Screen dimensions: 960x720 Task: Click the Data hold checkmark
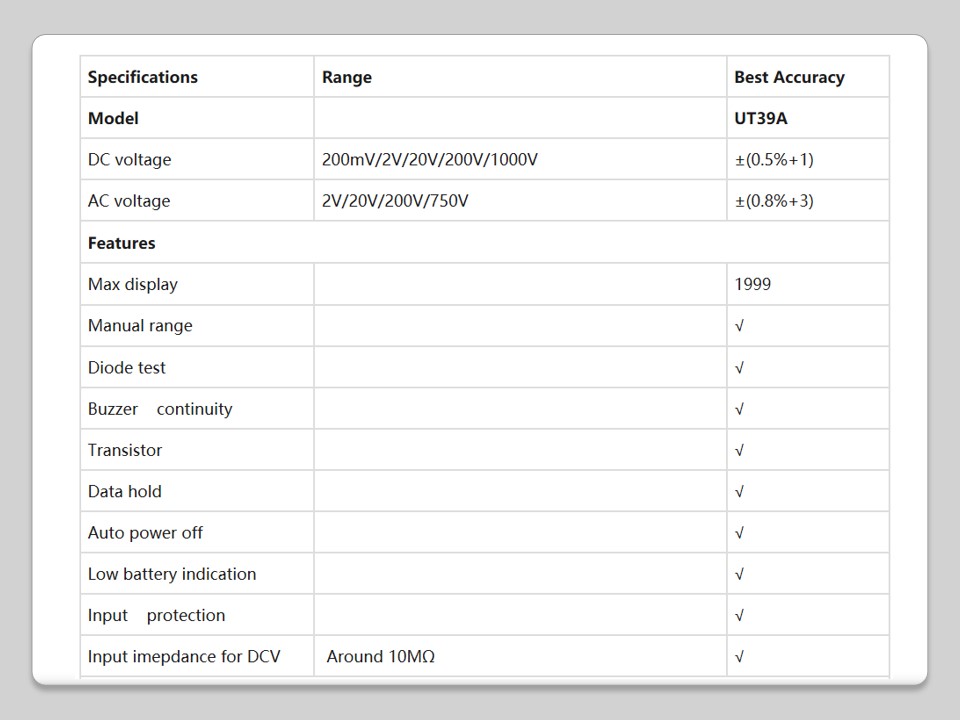pyautogui.click(x=739, y=492)
